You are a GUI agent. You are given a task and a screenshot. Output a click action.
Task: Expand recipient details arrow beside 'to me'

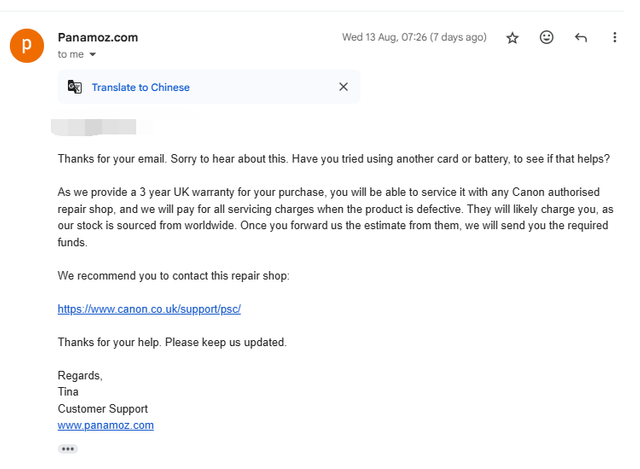coord(93,54)
